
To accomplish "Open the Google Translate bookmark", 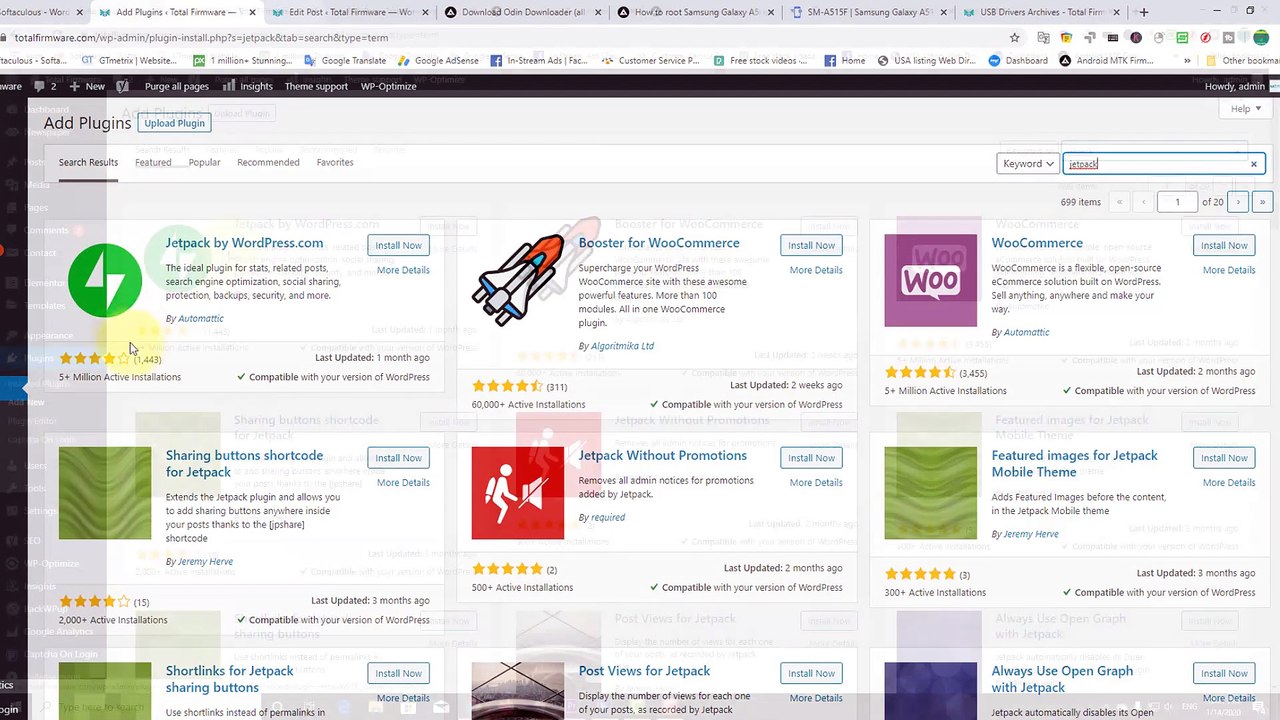I will tap(345, 60).
